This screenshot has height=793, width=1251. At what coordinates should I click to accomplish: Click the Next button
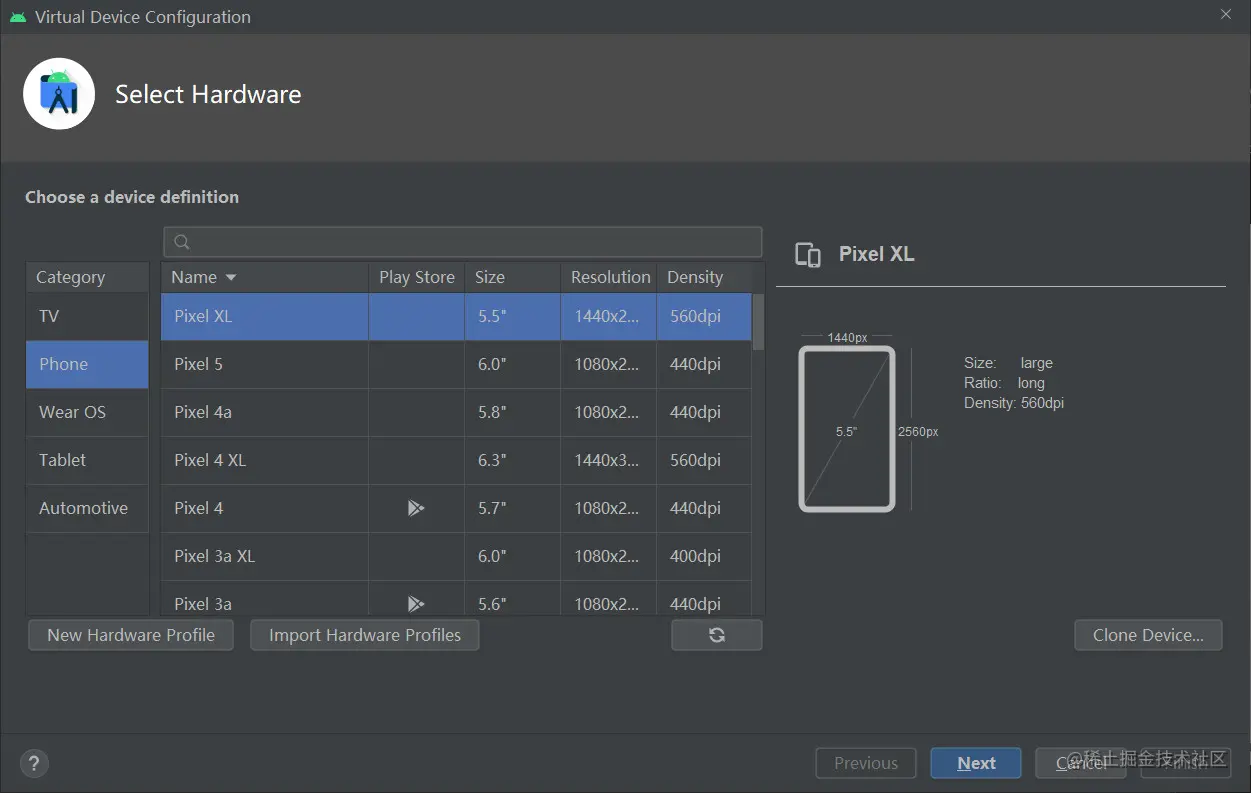(975, 762)
